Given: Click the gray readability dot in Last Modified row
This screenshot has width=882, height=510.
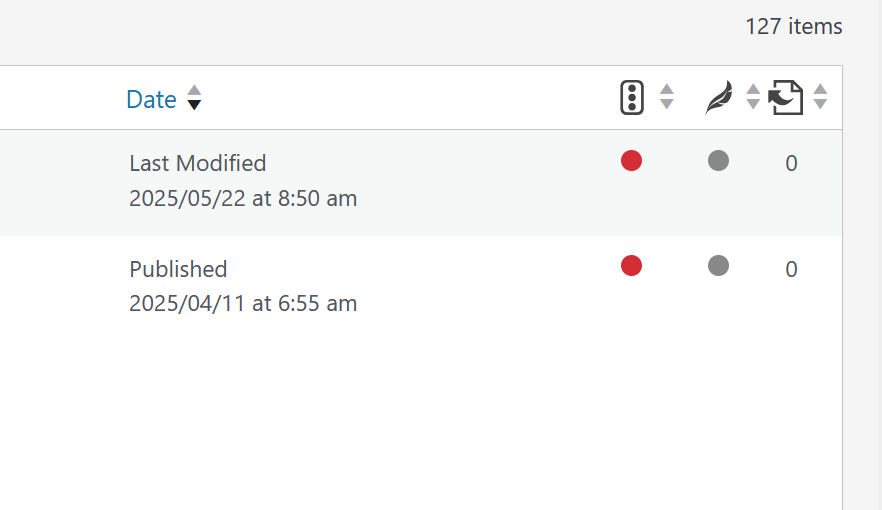Looking at the screenshot, I should [718, 160].
